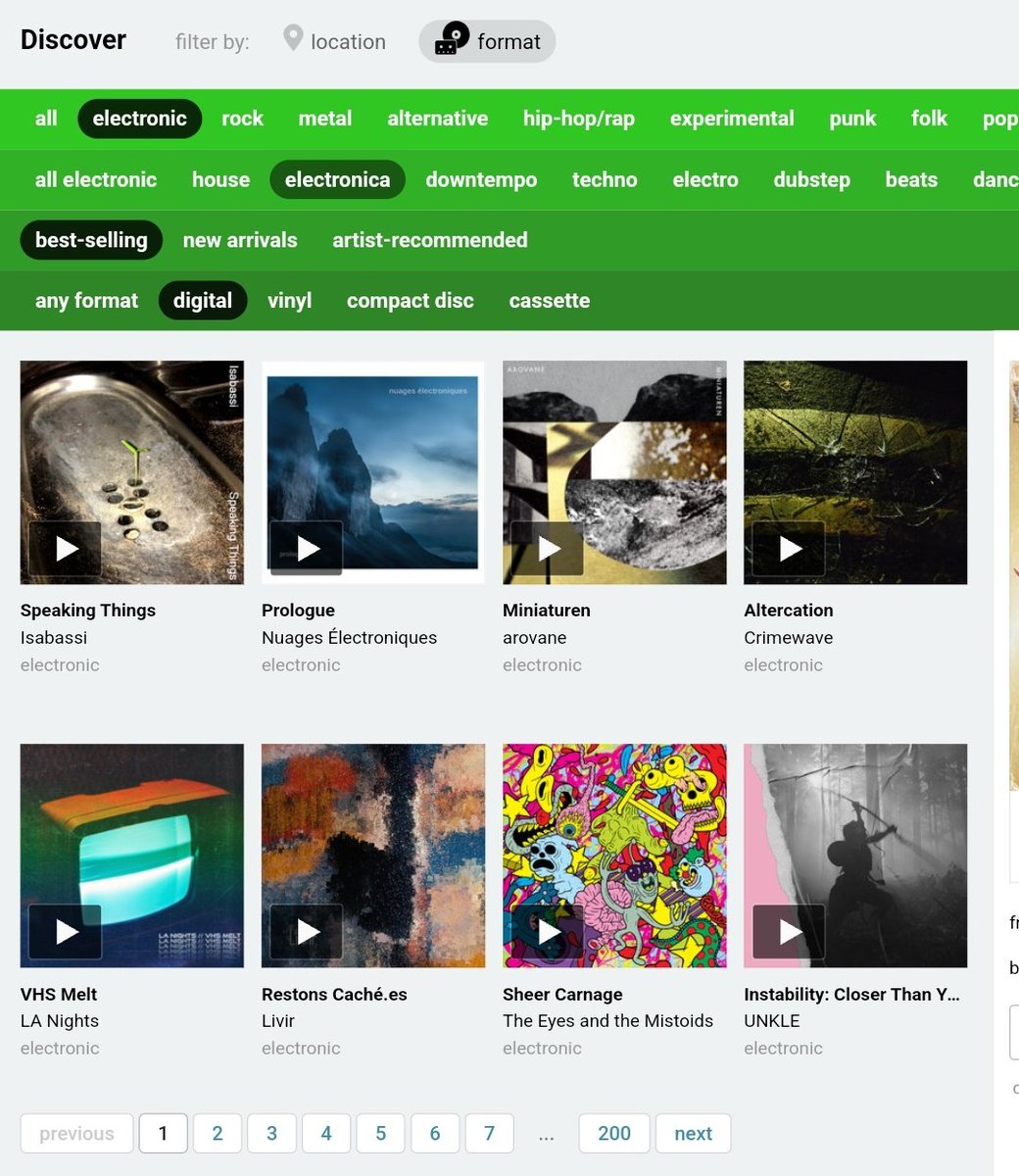Go to page 2

pos(218,1134)
